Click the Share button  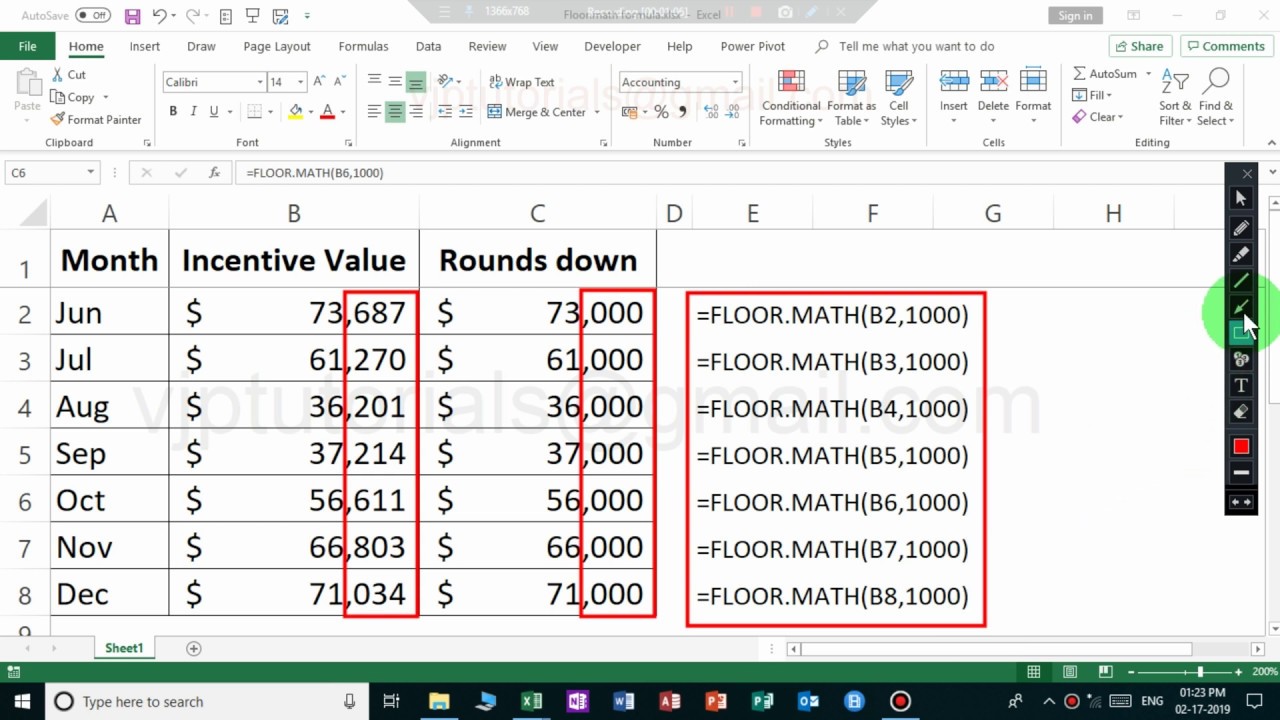(x=1139, y=46)
